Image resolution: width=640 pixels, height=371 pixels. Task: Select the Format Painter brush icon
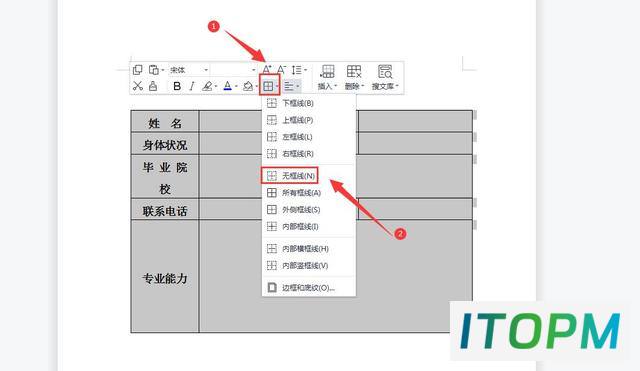click(153, 86)
